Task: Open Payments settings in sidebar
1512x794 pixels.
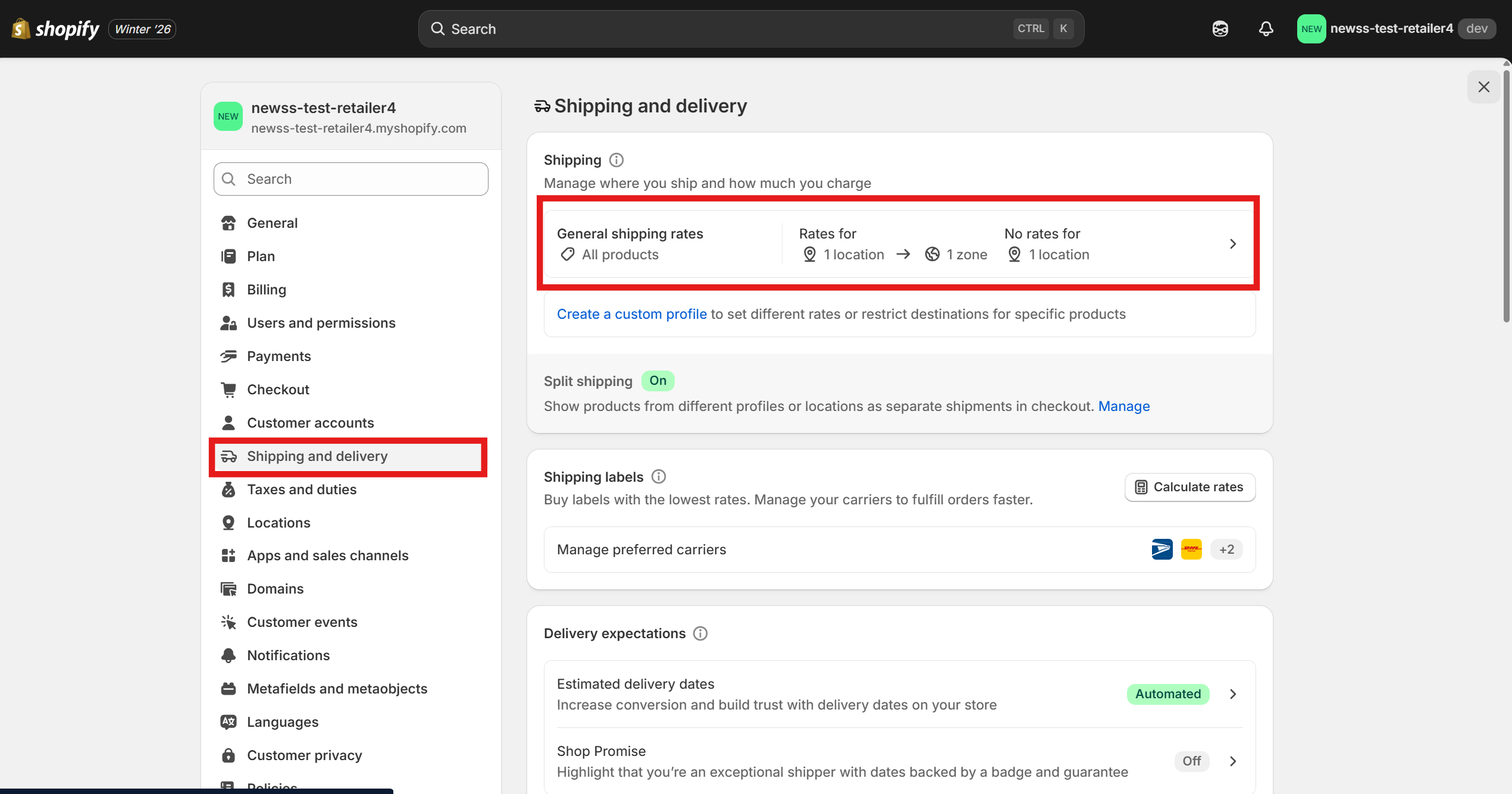Action: coord(278,356)
